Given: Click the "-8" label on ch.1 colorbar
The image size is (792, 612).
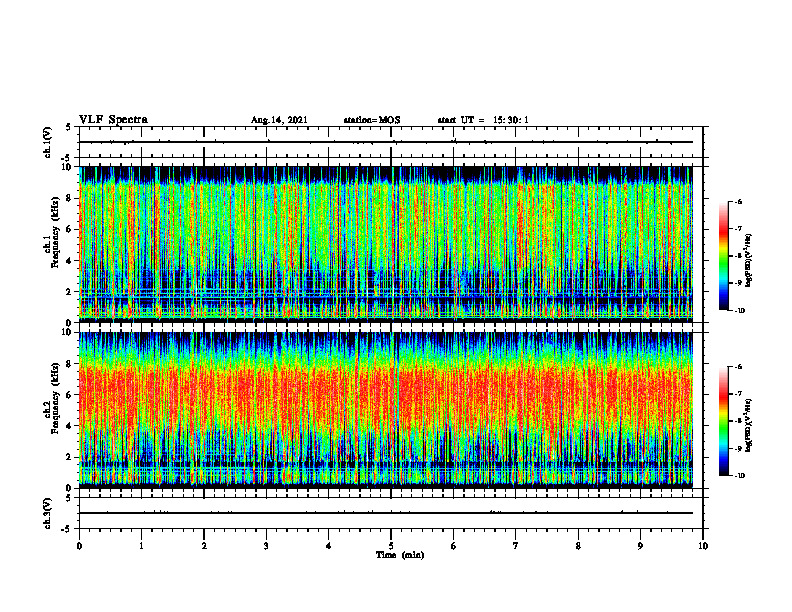Looking at the screenshot, I should point(738,256).
